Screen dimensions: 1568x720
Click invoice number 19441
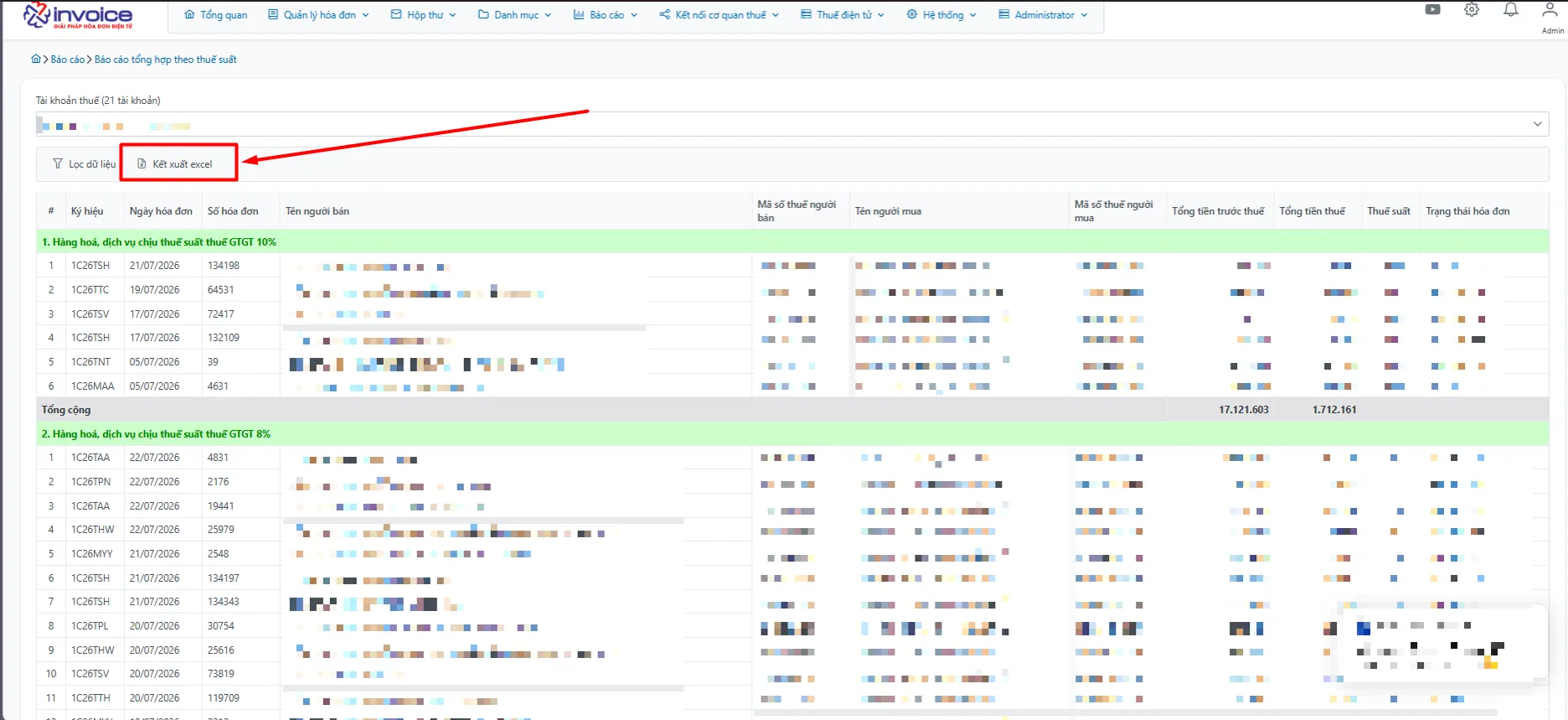221,506
